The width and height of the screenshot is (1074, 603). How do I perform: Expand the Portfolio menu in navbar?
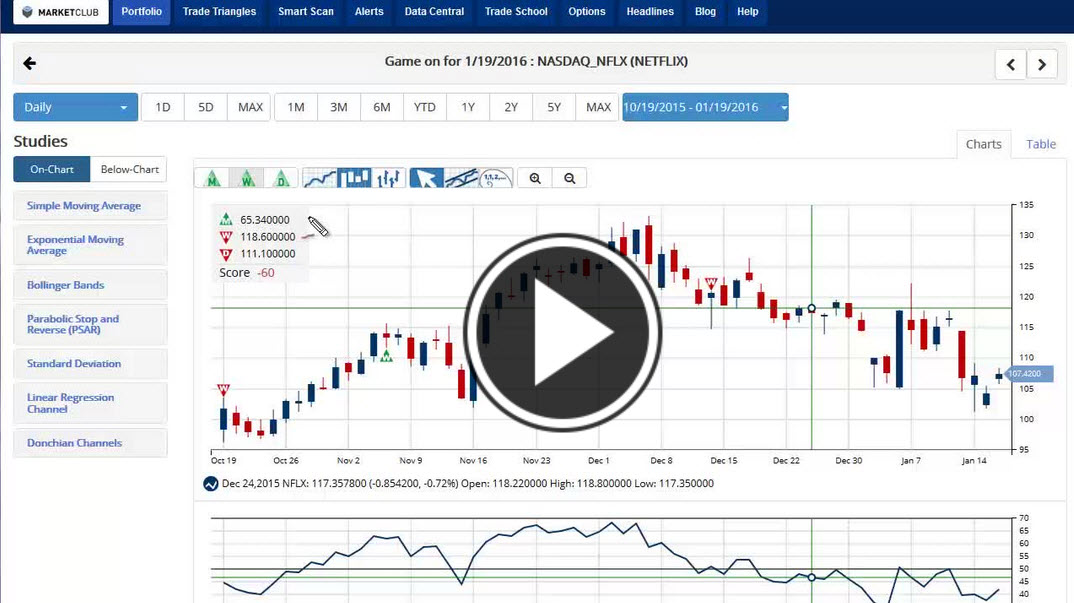coord(141,12)
